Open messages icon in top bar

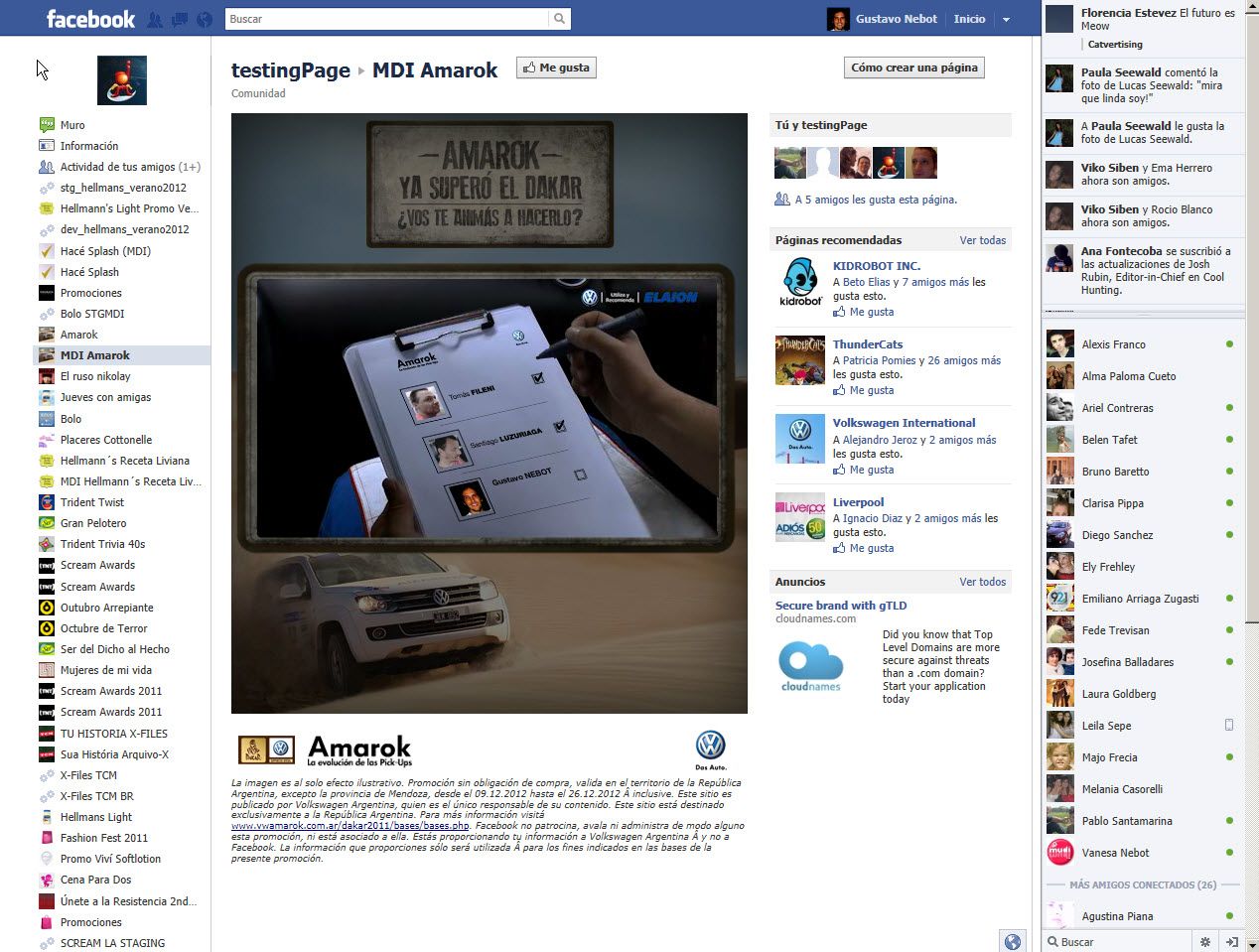pyautogui.click(x=180, y=19)
